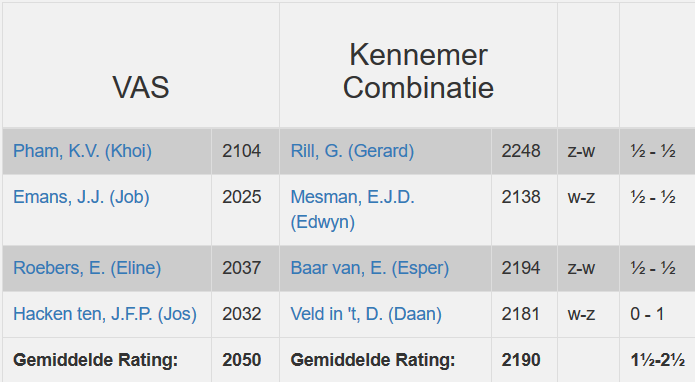This screenshot has height=382, width=695.
Task: Click the Kennemer Combinatie team header
Action: (418, 71)
